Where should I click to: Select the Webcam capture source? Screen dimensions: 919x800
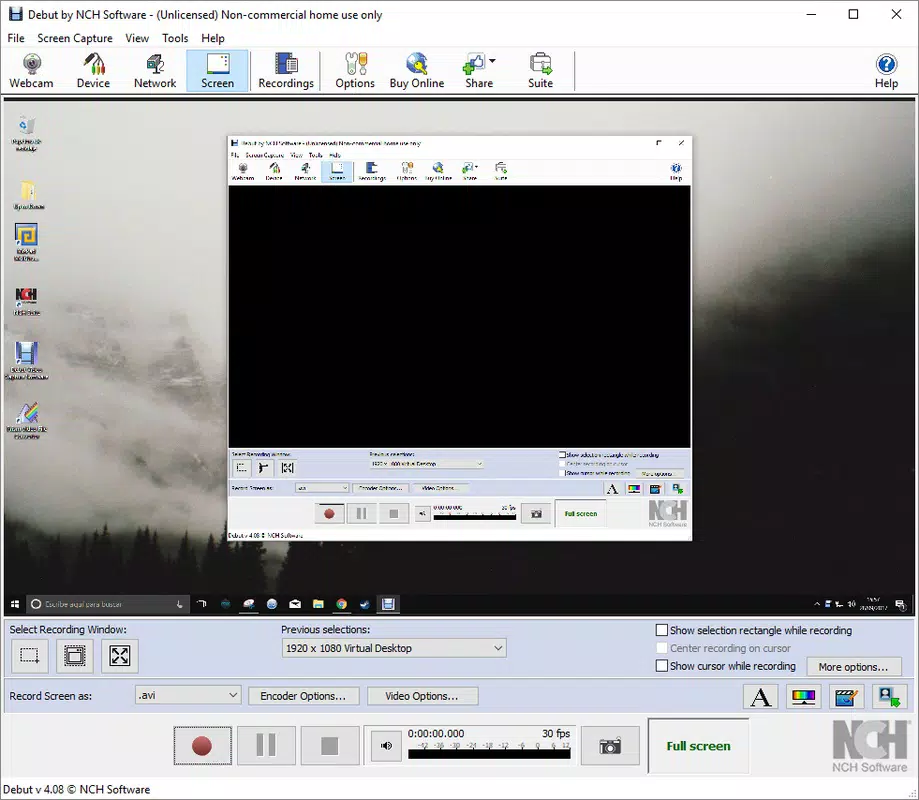click(x=31, y=71)
